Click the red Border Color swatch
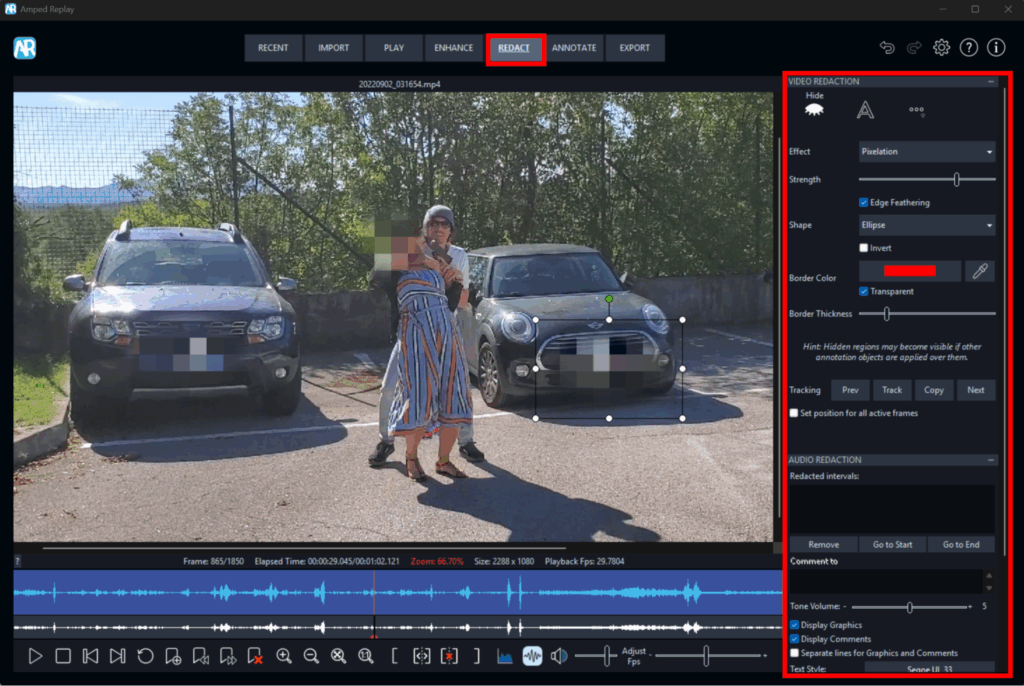This screenshot has height=686, width=1024. pos(910,271)
